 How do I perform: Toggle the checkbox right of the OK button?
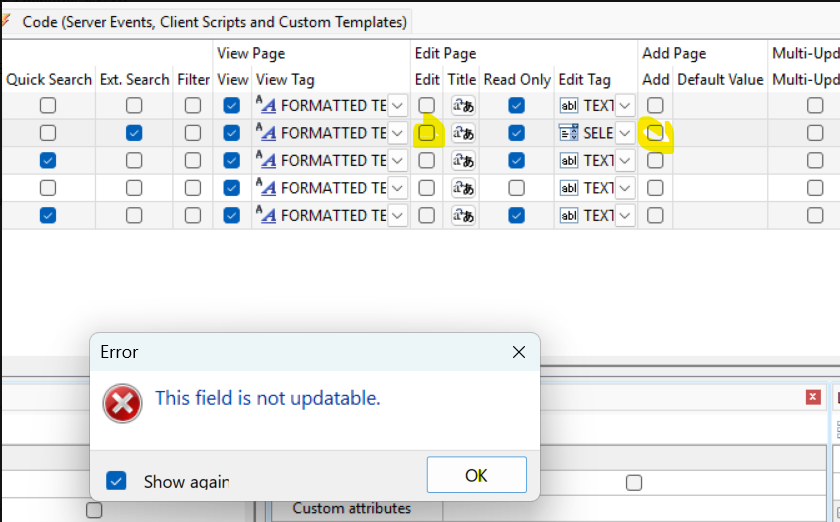634,483
